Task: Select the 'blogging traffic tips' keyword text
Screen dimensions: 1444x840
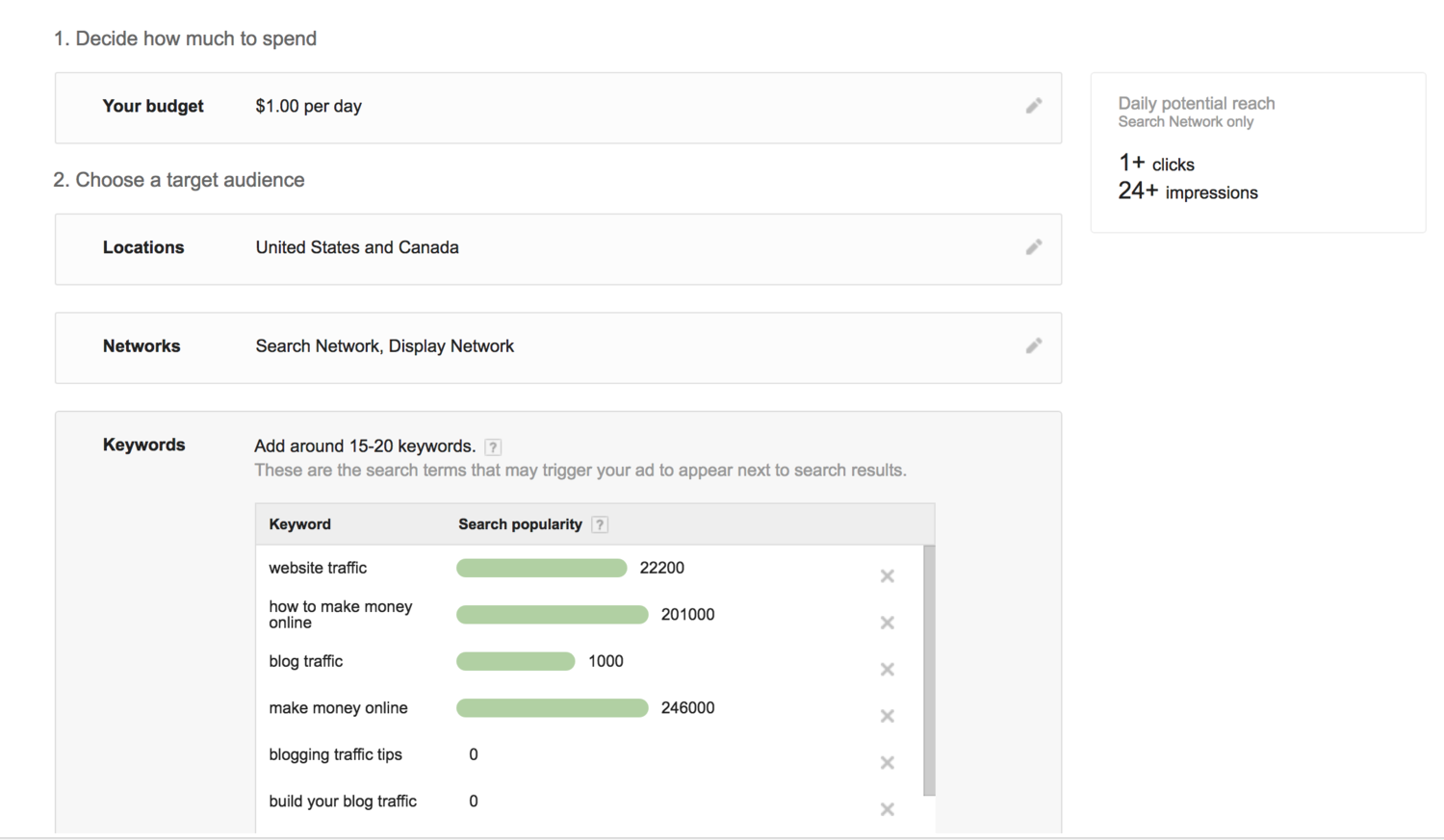Action: (x=336, y=754)
